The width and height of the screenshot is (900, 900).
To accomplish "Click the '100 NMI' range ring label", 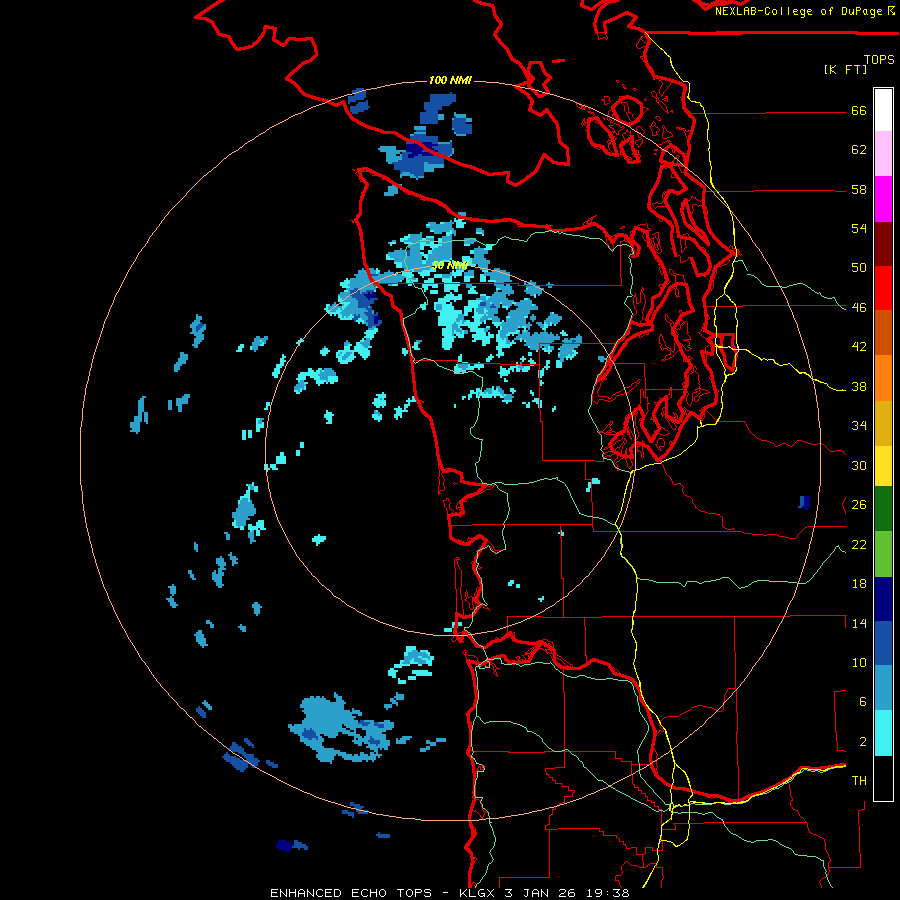I will click(450, 80).
